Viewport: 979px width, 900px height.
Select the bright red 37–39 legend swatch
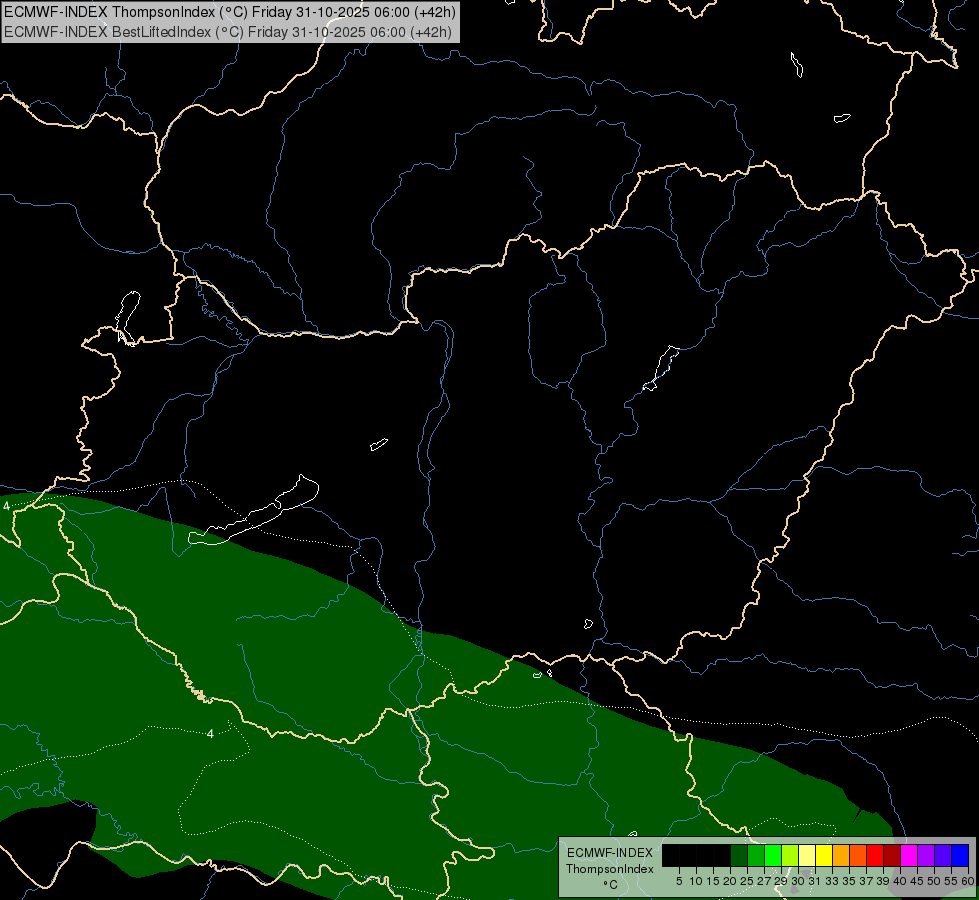[x=875, y=855]
